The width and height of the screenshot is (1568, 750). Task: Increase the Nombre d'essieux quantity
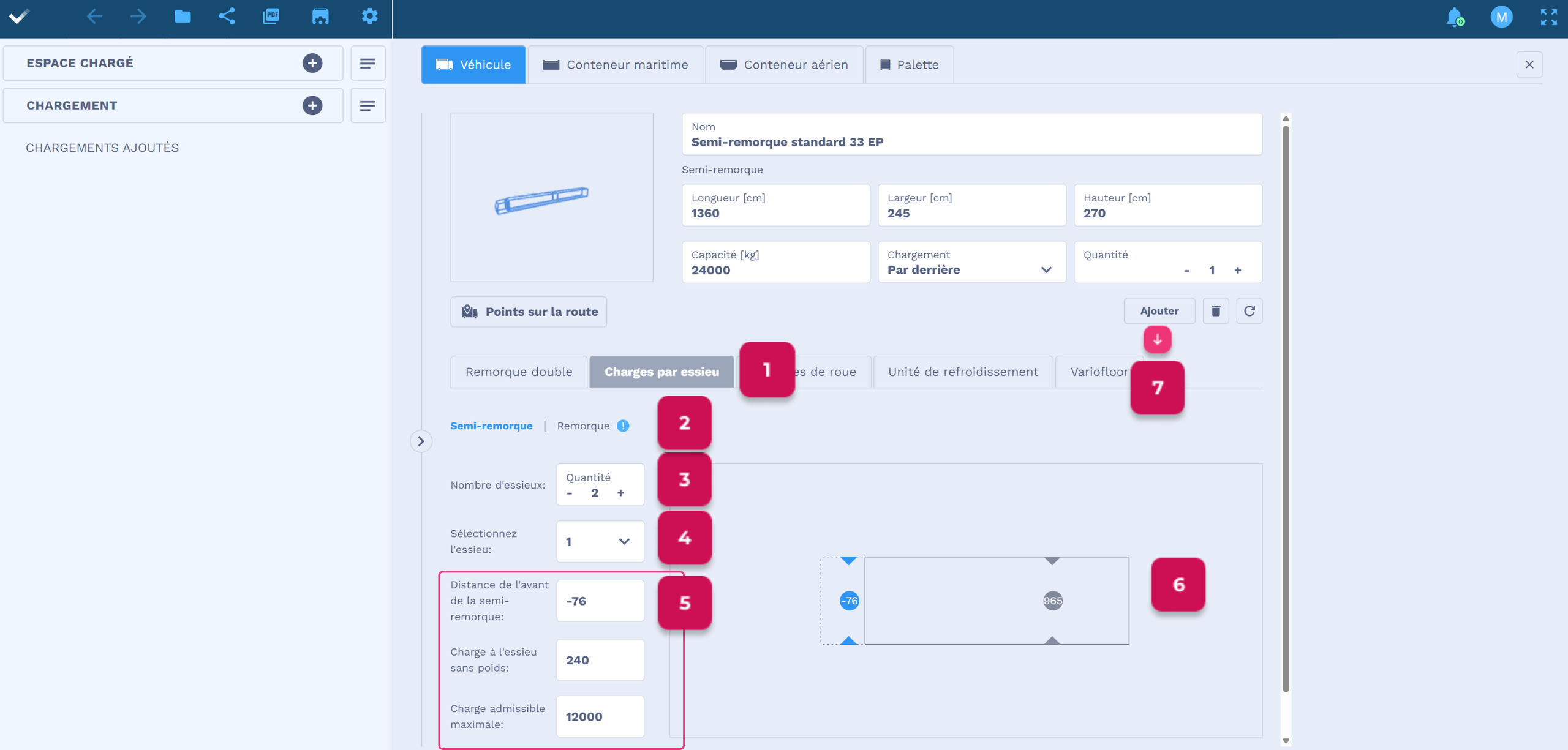[x=620, y=493]
